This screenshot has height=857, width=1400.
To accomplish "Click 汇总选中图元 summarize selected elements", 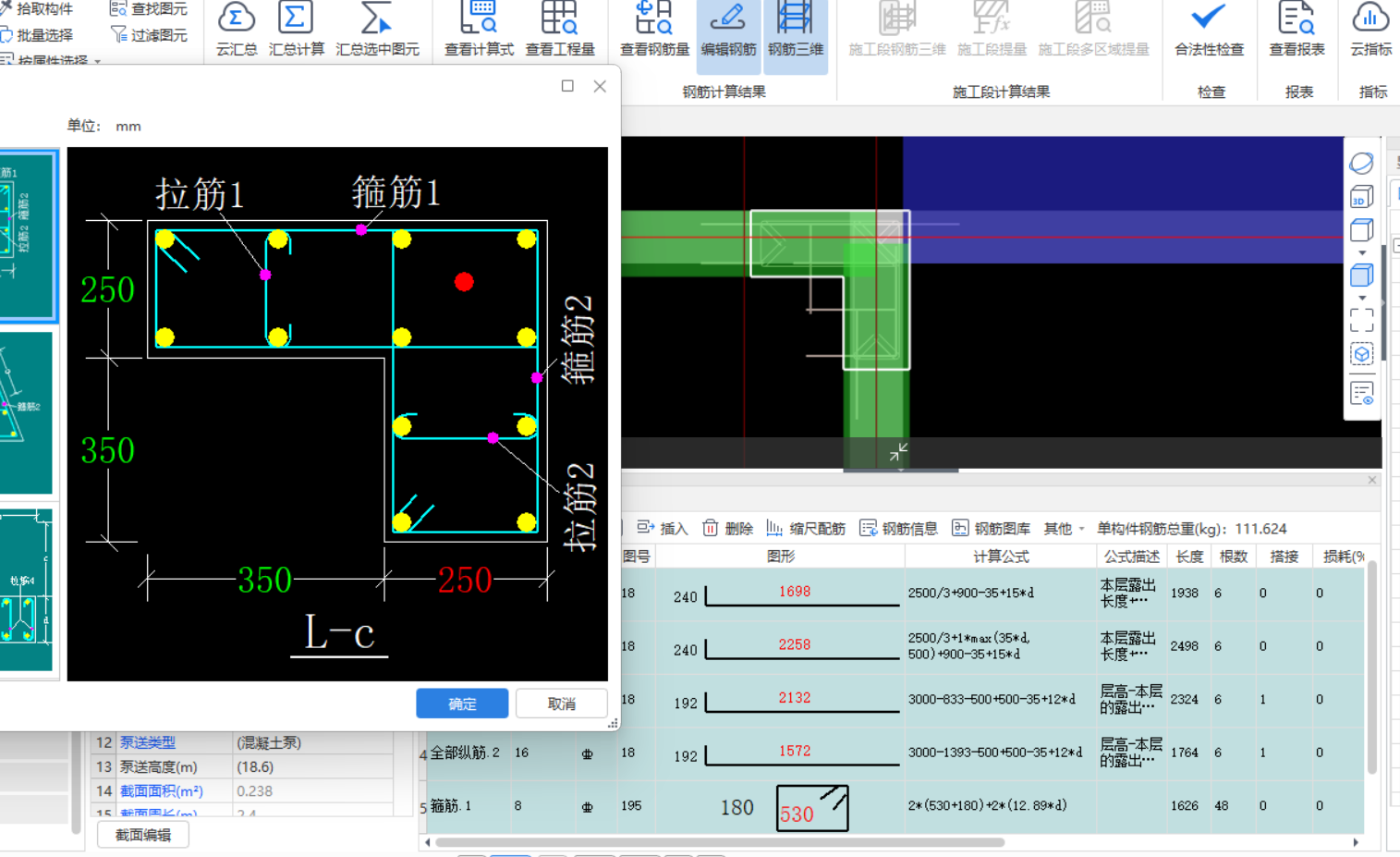I will pyautogui.click(x=377, y=31).
